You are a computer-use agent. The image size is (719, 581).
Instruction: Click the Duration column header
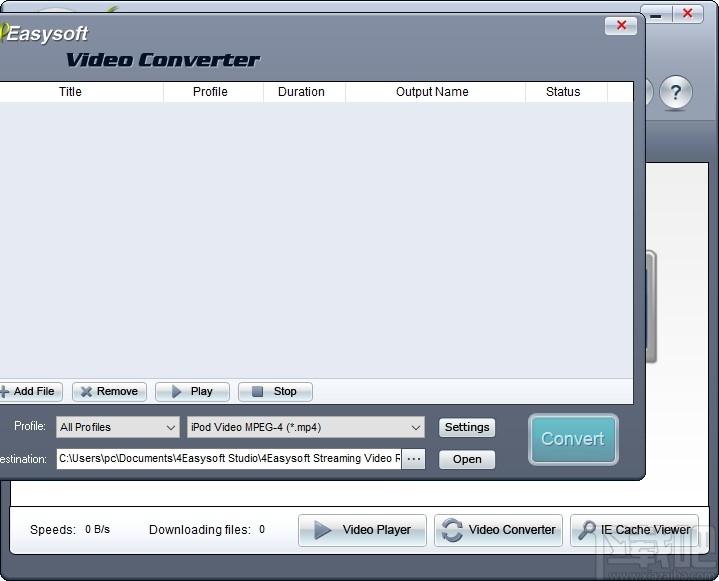(x=301, y=92)
